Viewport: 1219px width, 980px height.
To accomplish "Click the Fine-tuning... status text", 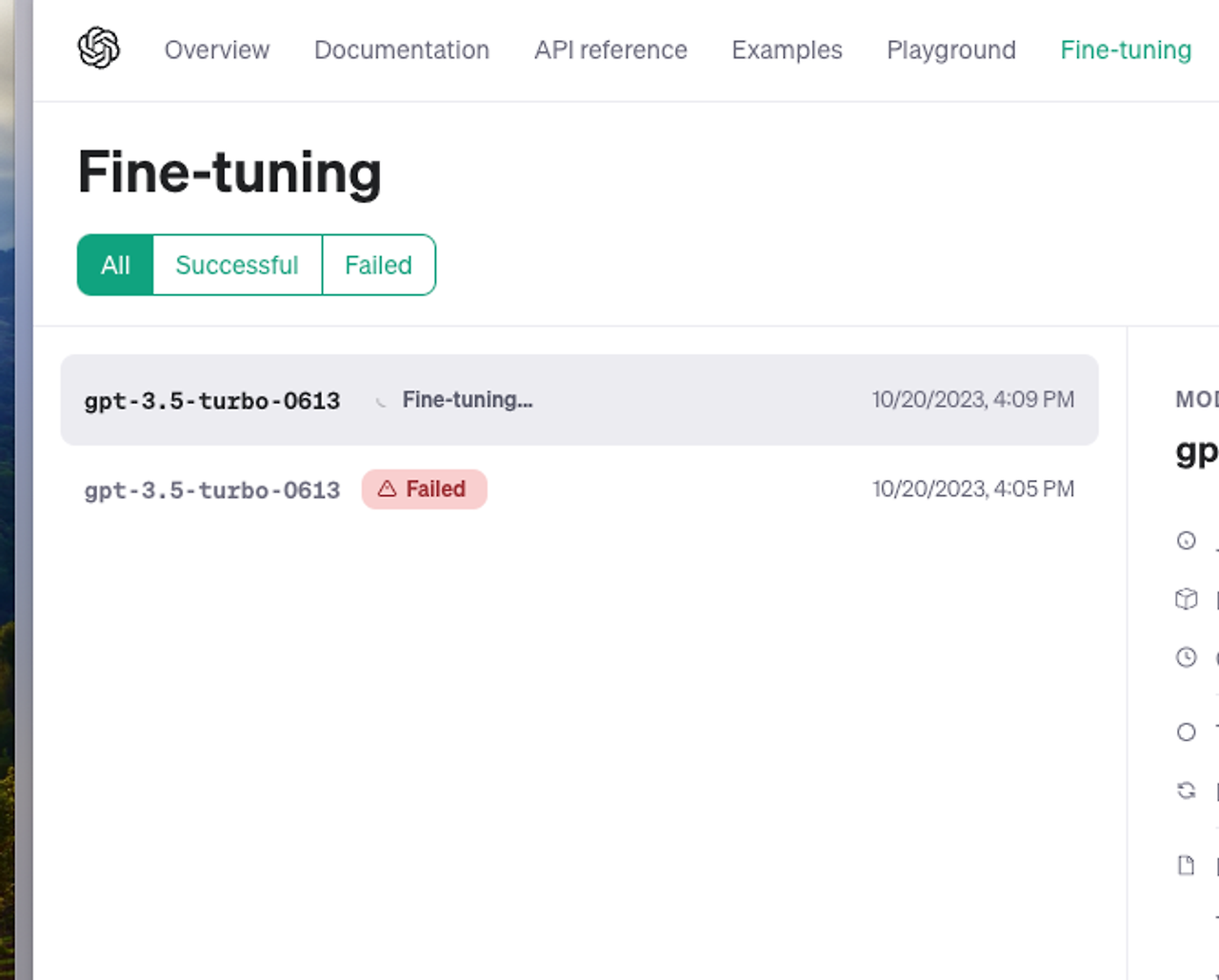I will click(467, 400).
